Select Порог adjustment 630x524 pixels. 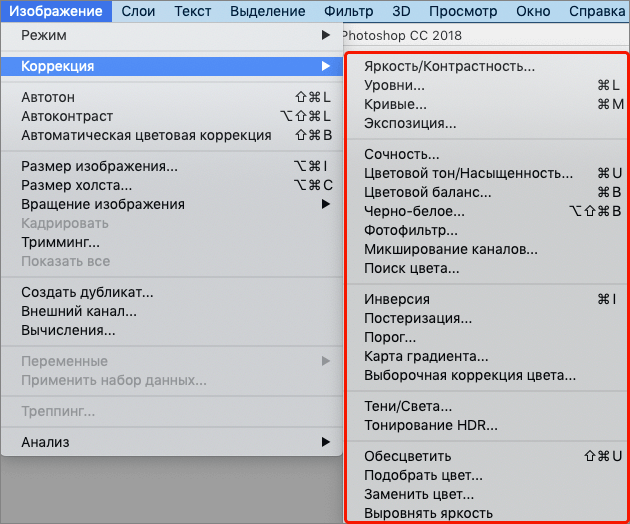[487, 337]
